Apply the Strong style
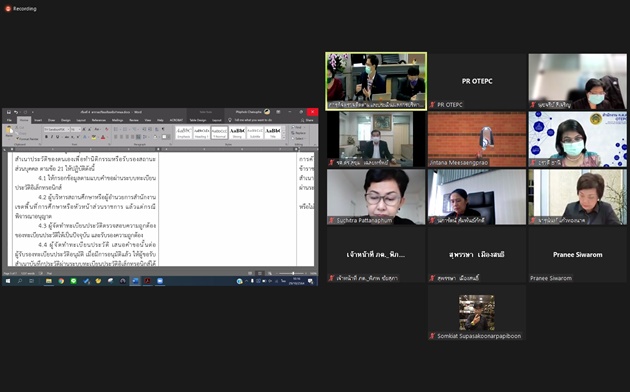This screenshot has width=630, height=392. 237,133
